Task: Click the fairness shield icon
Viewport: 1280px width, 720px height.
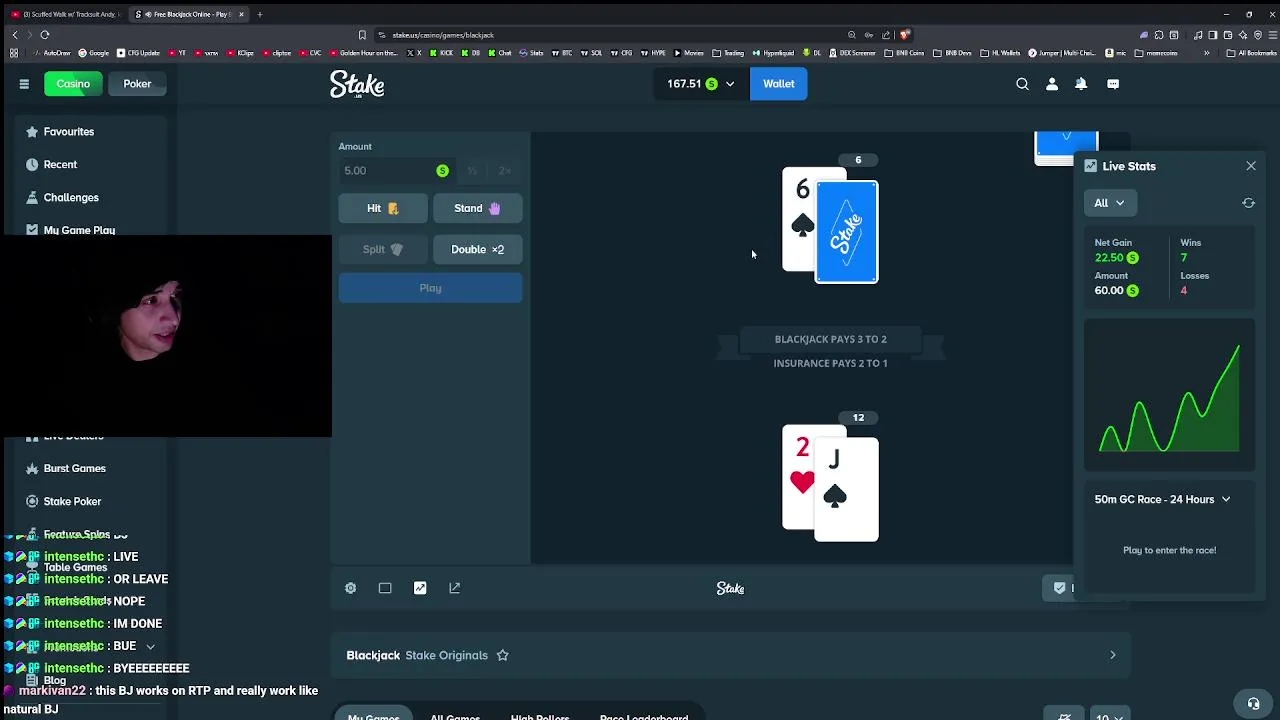Action: click(1060, 588)
